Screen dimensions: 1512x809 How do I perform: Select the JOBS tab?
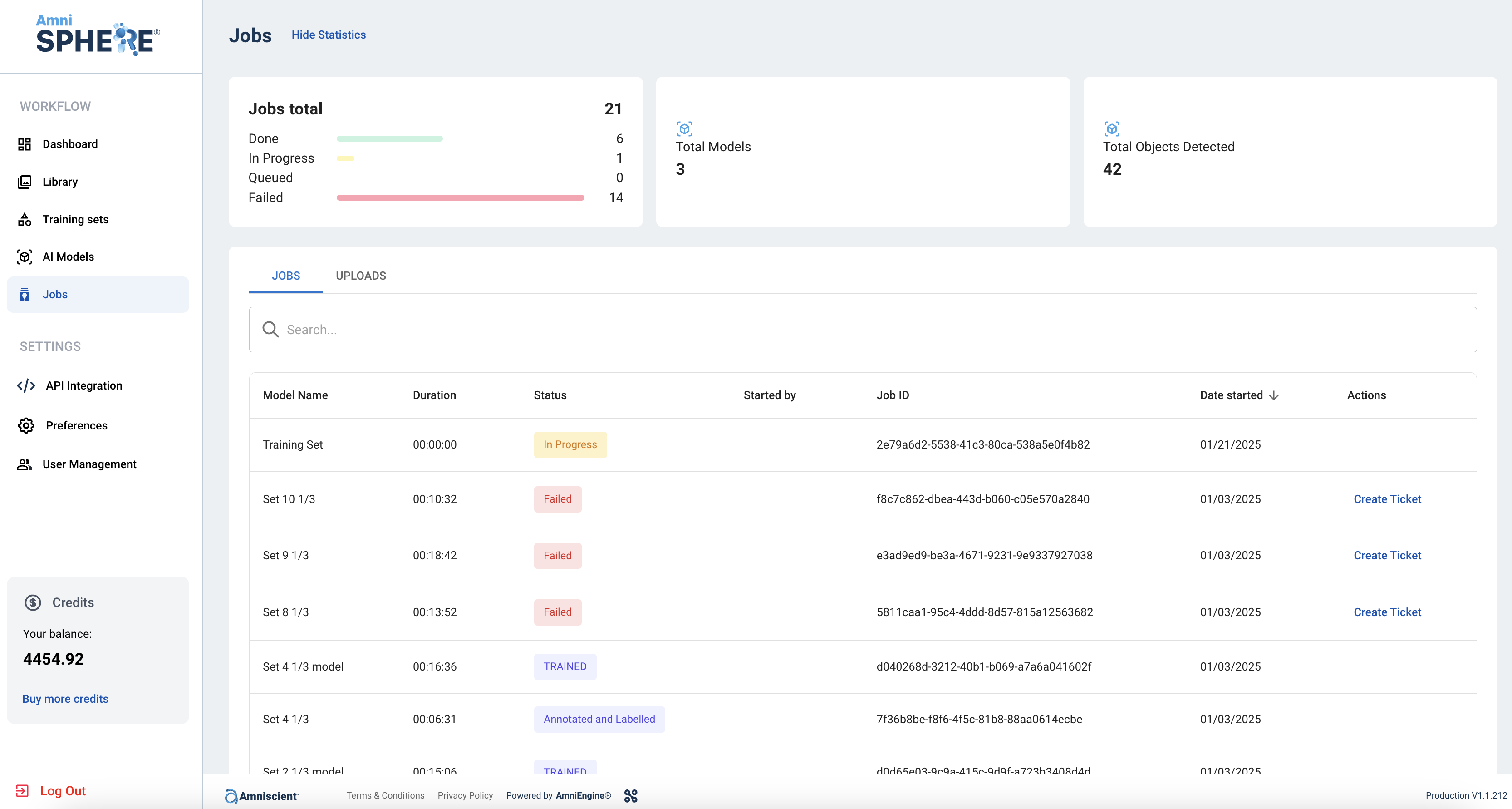pyautogui.click(x=286, y=276)
